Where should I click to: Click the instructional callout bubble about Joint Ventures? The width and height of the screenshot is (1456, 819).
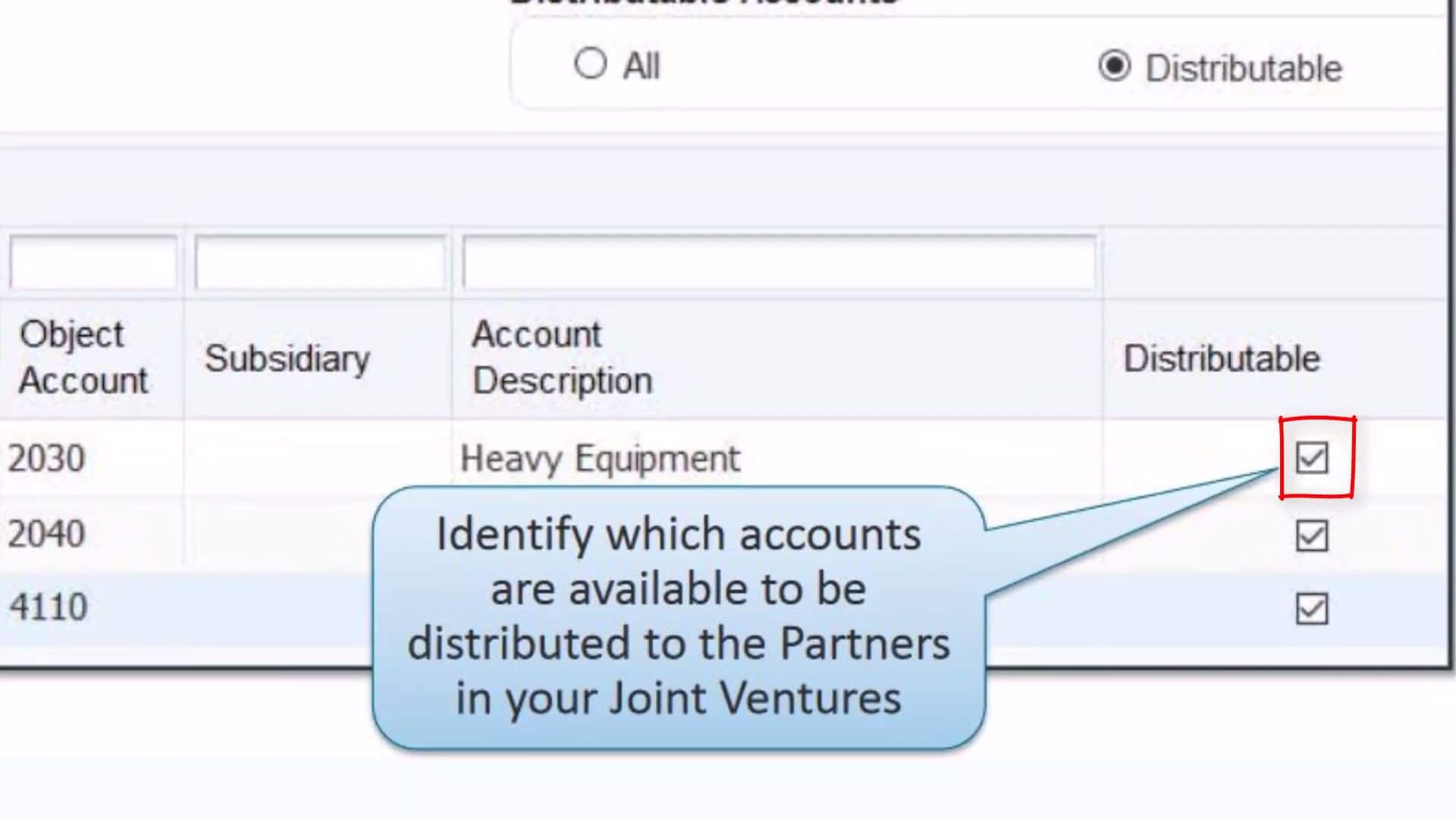click(x=679, y=618)
